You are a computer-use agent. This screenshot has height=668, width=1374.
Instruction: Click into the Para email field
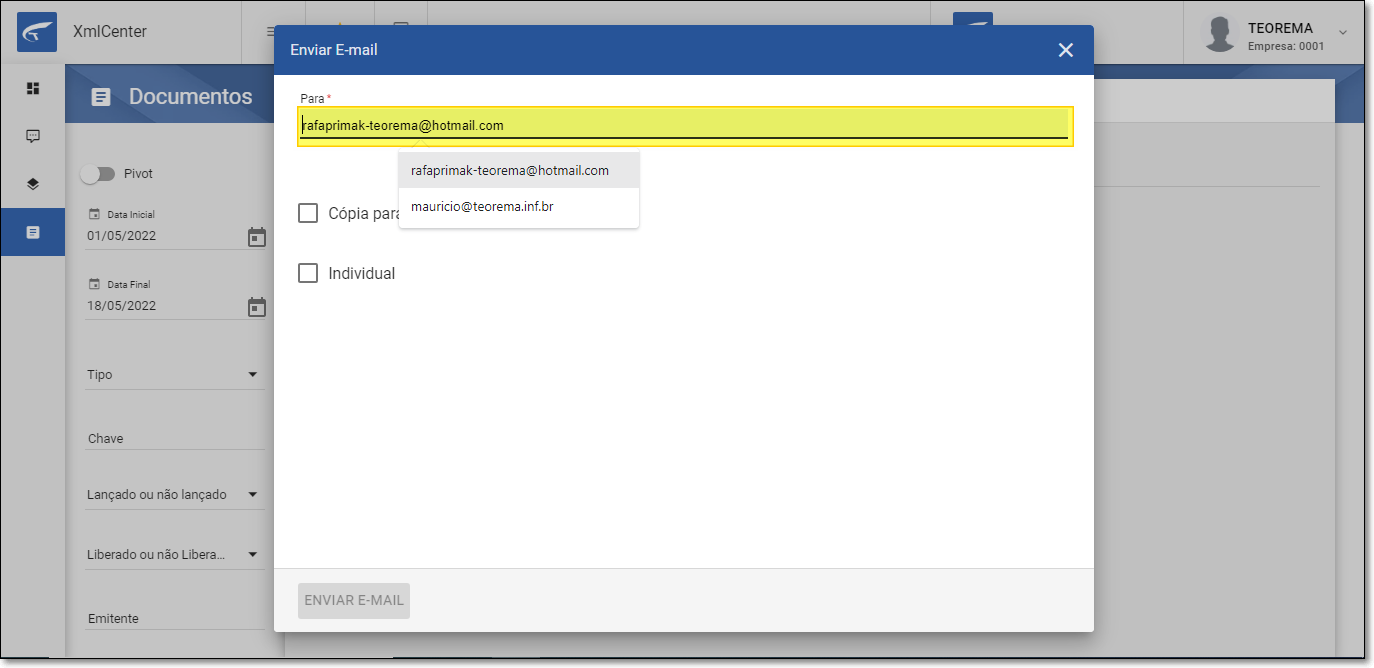pos(685,126)
